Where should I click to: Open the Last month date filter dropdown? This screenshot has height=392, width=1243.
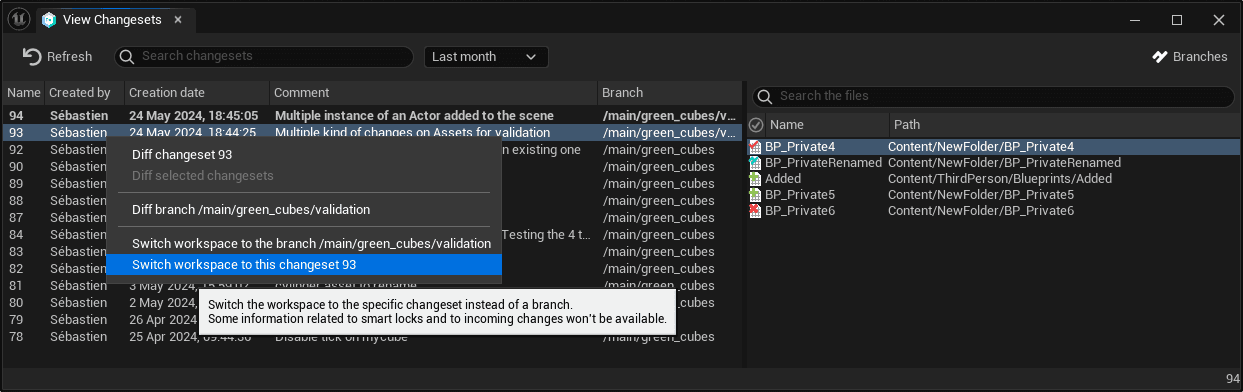[485, 57]
